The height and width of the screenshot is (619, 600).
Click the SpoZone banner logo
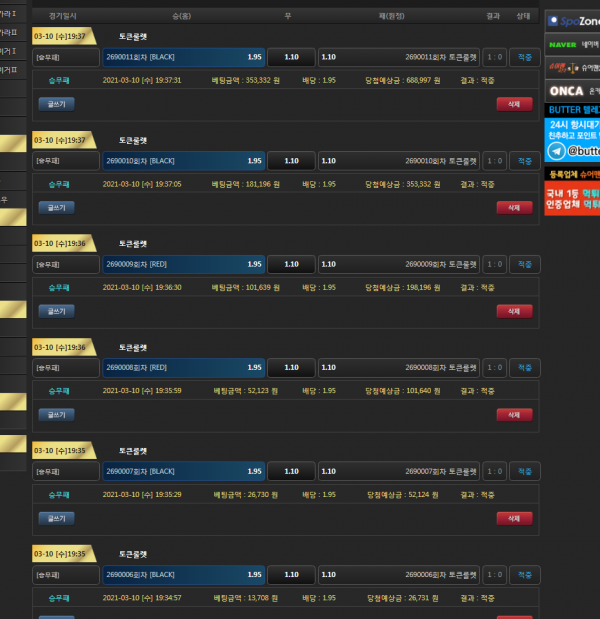click(572, 20)
